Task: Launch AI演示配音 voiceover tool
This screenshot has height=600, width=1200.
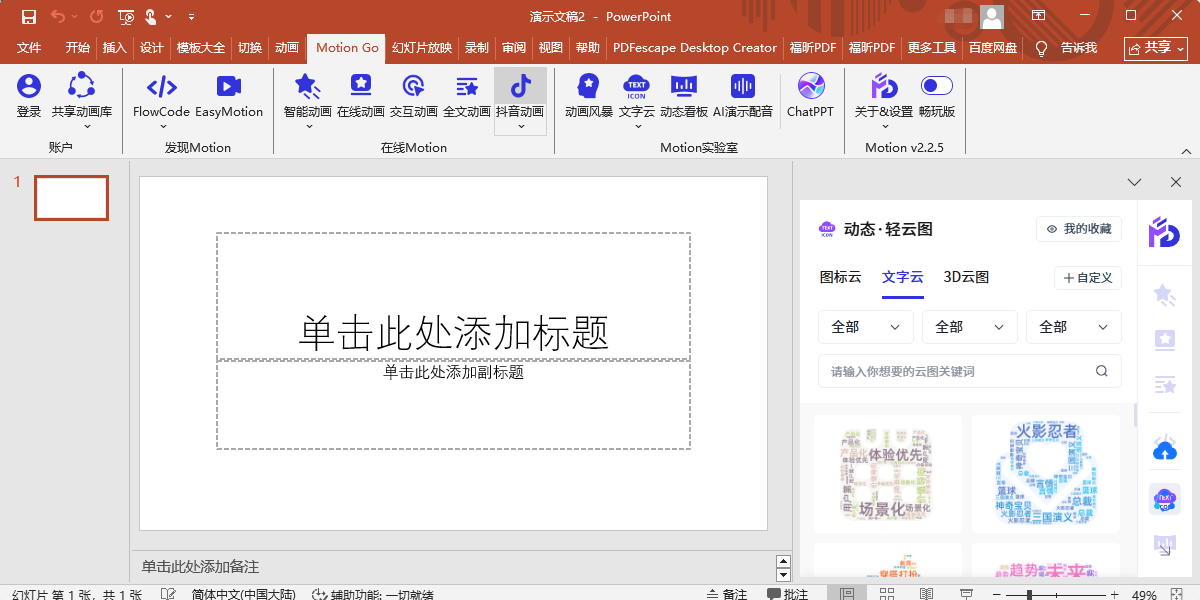Action: (x=743, y=97)
